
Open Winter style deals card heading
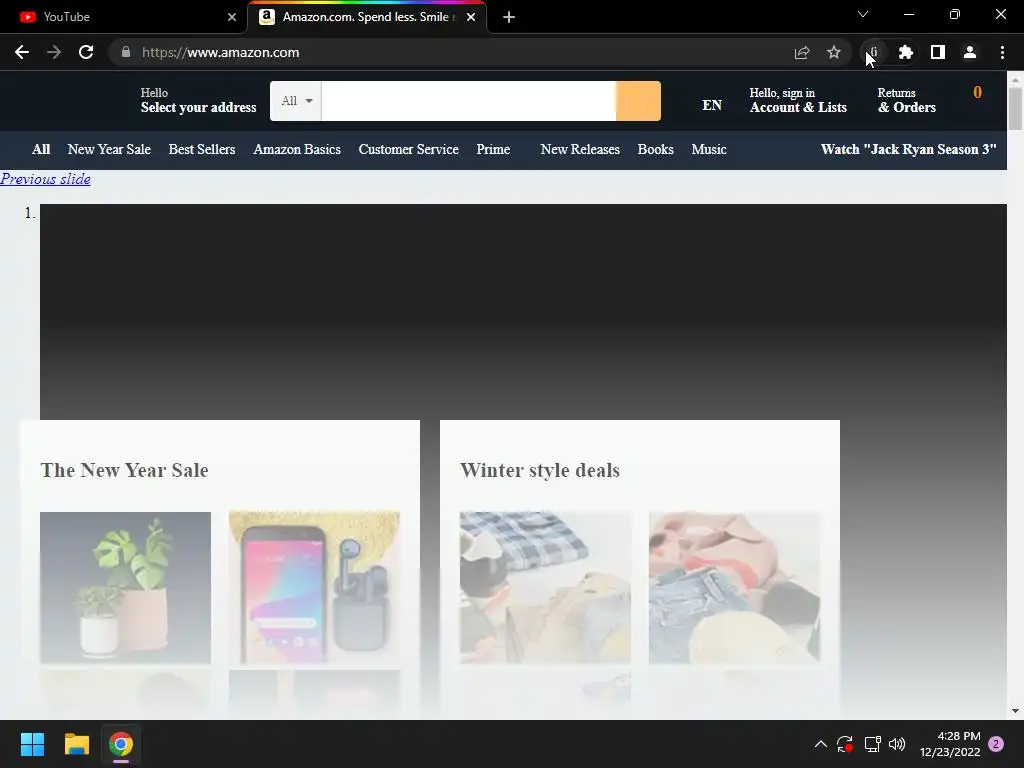pos(540,470)
